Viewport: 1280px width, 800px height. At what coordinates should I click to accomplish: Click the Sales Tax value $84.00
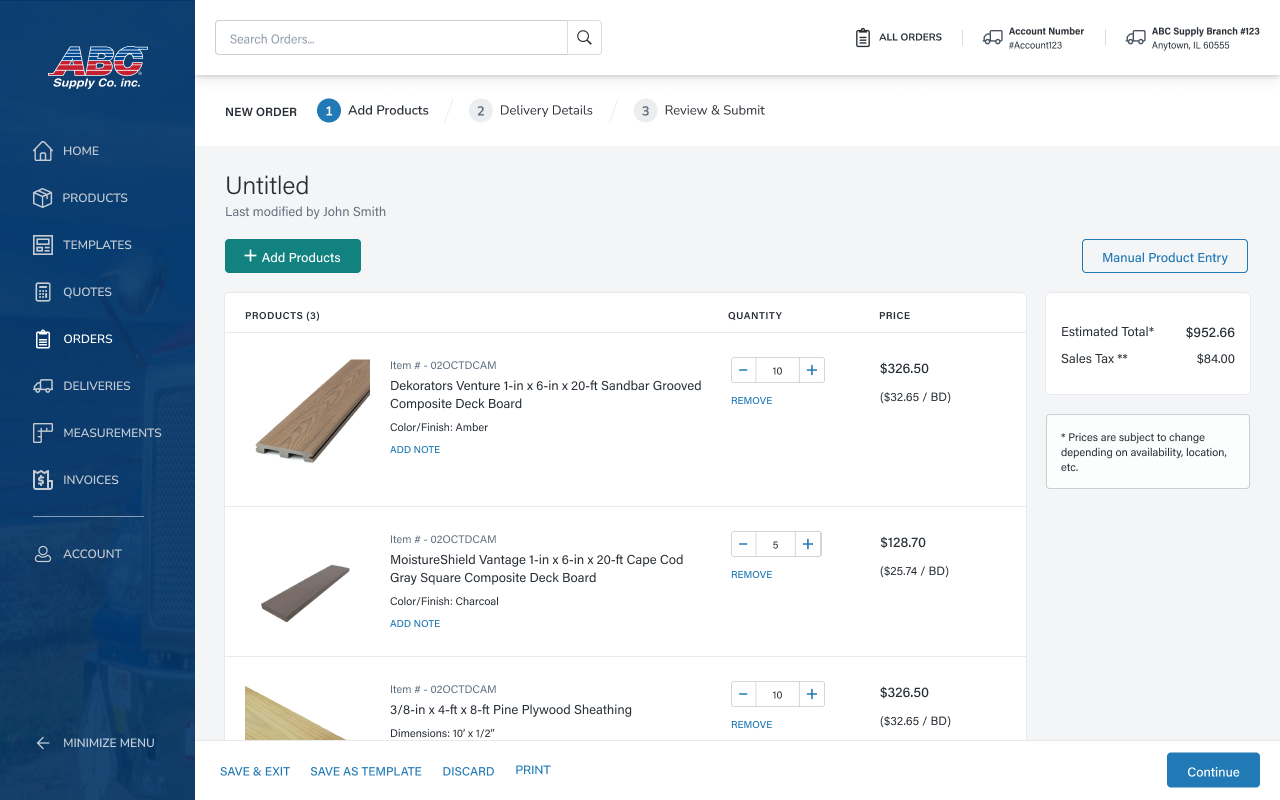click(x=1216, y=359)
